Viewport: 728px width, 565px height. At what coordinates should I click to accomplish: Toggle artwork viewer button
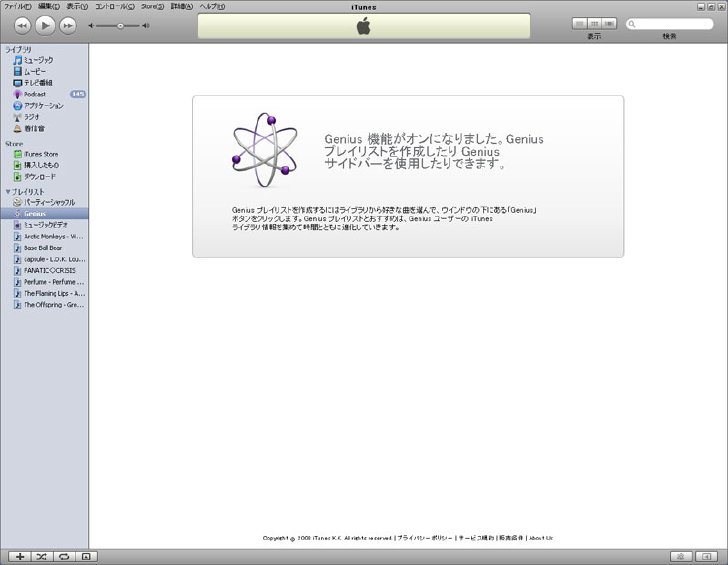[86, 557]
